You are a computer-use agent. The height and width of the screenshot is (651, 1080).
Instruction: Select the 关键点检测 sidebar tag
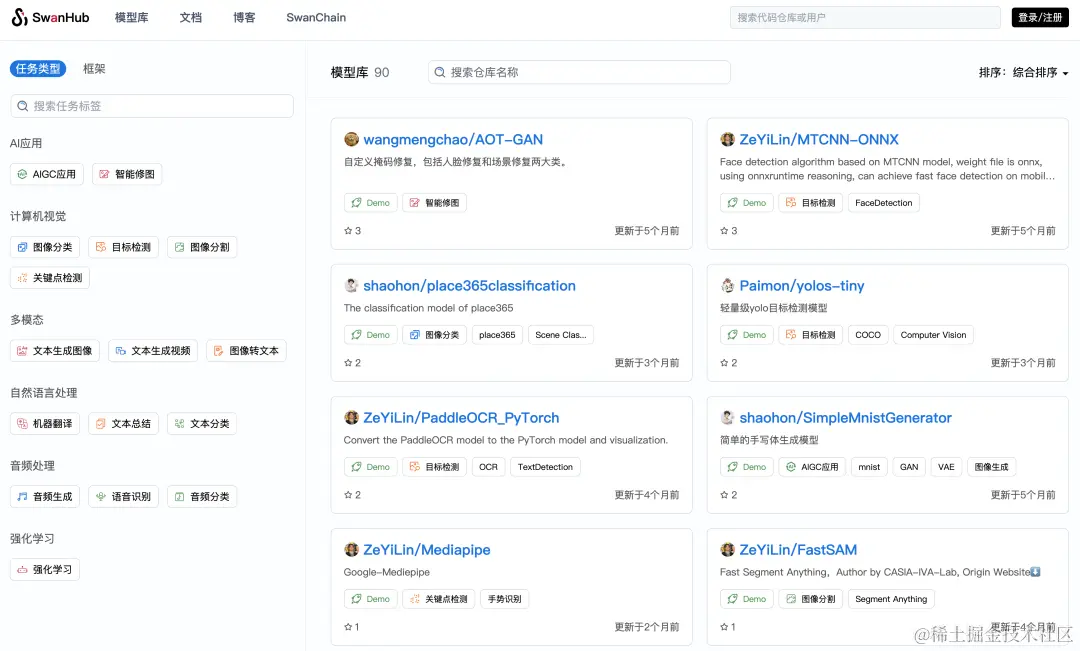50,278
